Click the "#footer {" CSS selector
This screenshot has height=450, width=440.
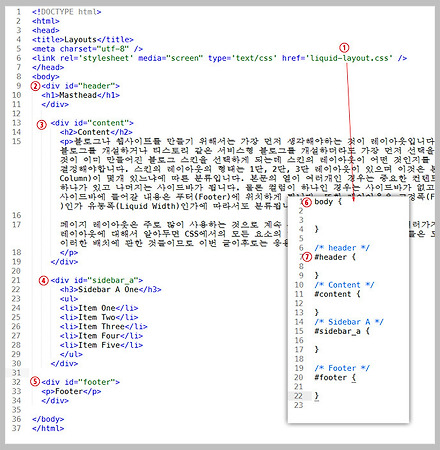[x=335, y=378]
